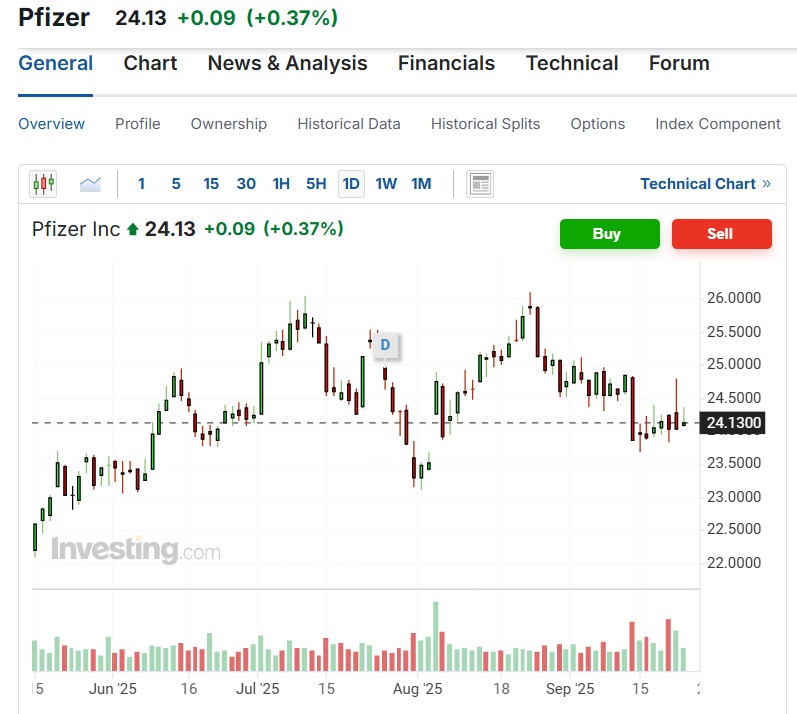Select the 1H hourly interval
The height and width of the screenshot is (714, 797).
coord(281,184)
